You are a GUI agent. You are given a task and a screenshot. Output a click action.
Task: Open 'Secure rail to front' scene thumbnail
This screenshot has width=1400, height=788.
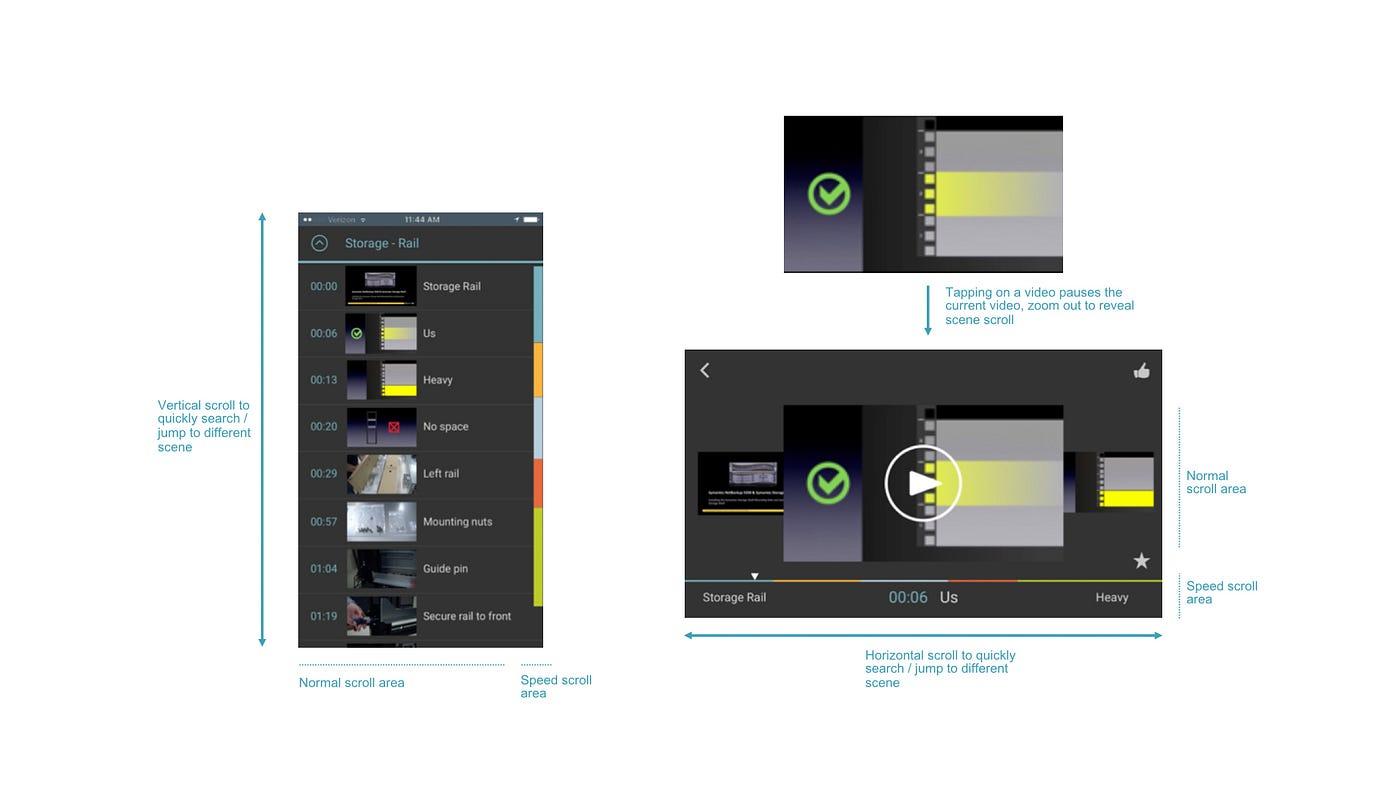381,616
